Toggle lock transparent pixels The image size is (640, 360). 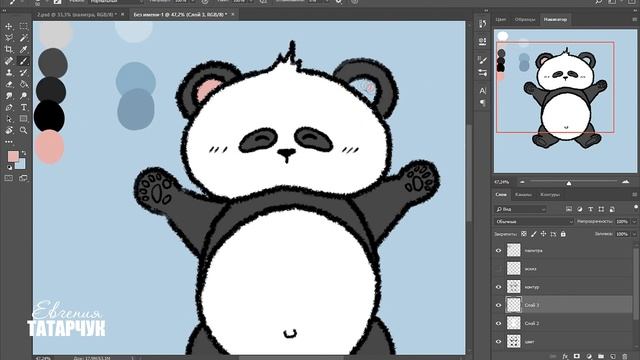point(524,234)
